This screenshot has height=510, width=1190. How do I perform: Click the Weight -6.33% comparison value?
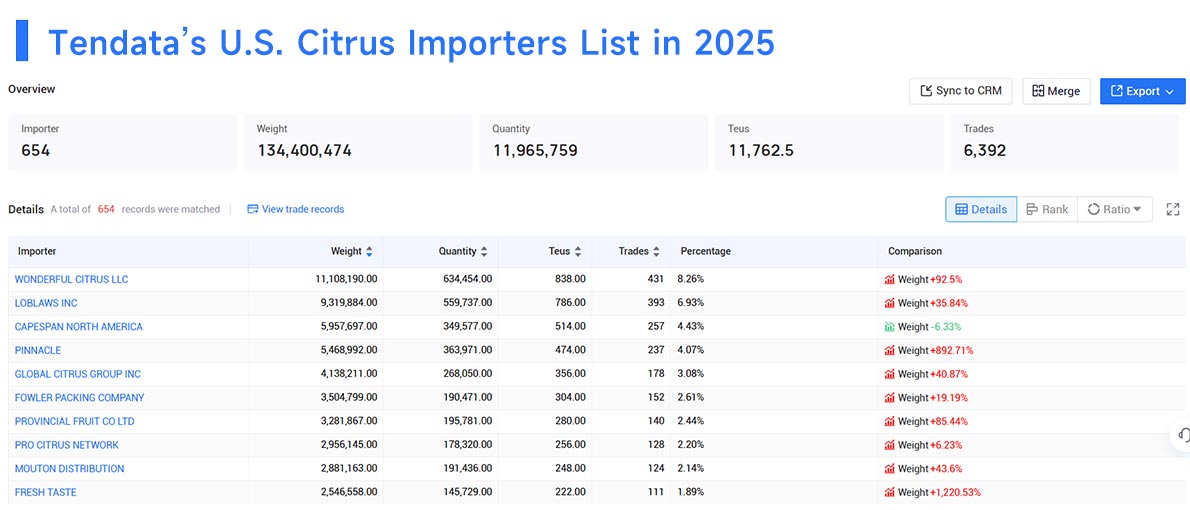click(x=930, y=326)
